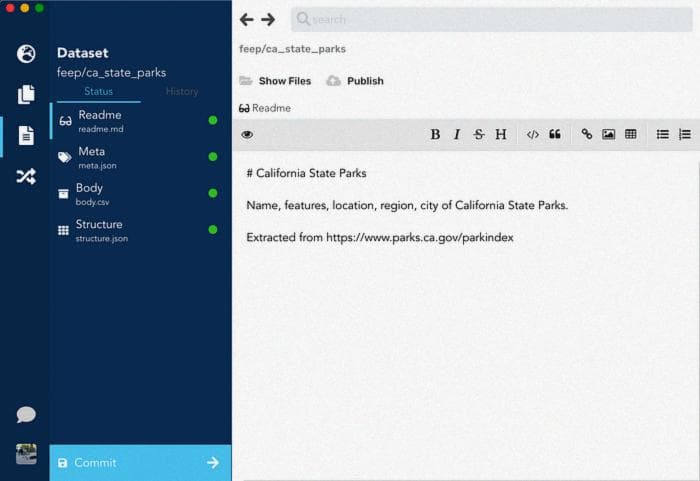Click the Commit button
Viewport: 700px width, 481px height.
140,463
